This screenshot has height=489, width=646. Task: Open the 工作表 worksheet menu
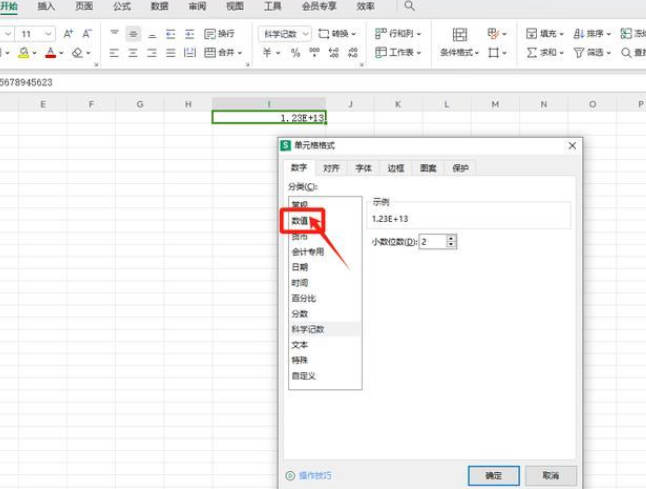pyautogui.click(x=398, y=52)
